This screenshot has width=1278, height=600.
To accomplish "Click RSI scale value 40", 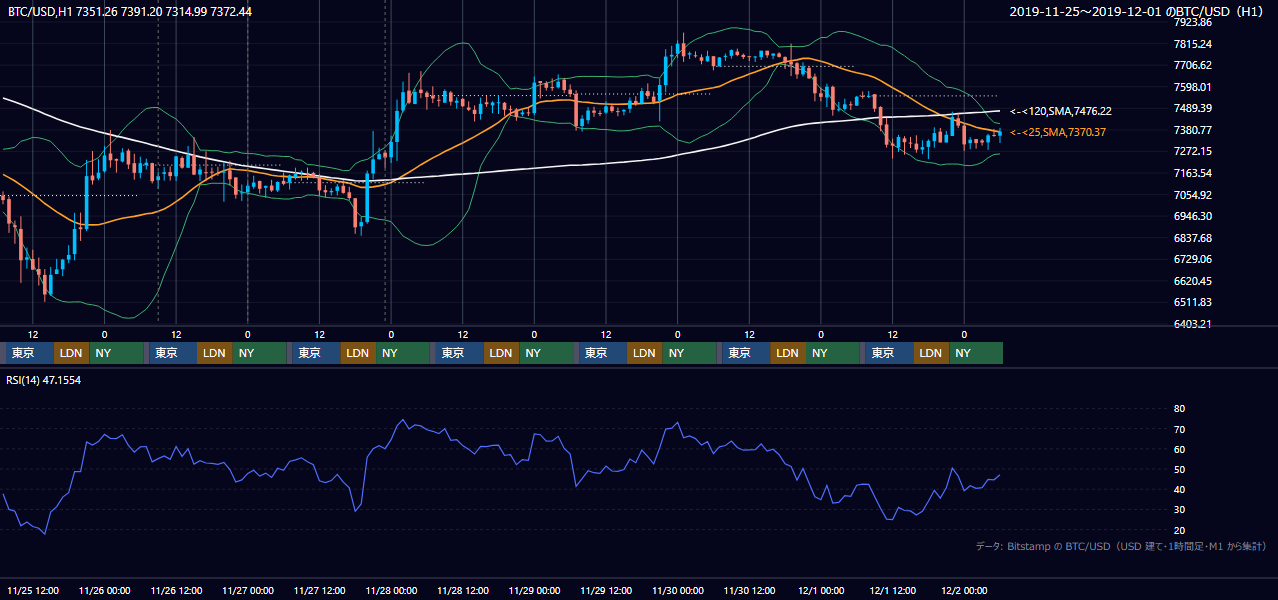I will click(1179, 489).
